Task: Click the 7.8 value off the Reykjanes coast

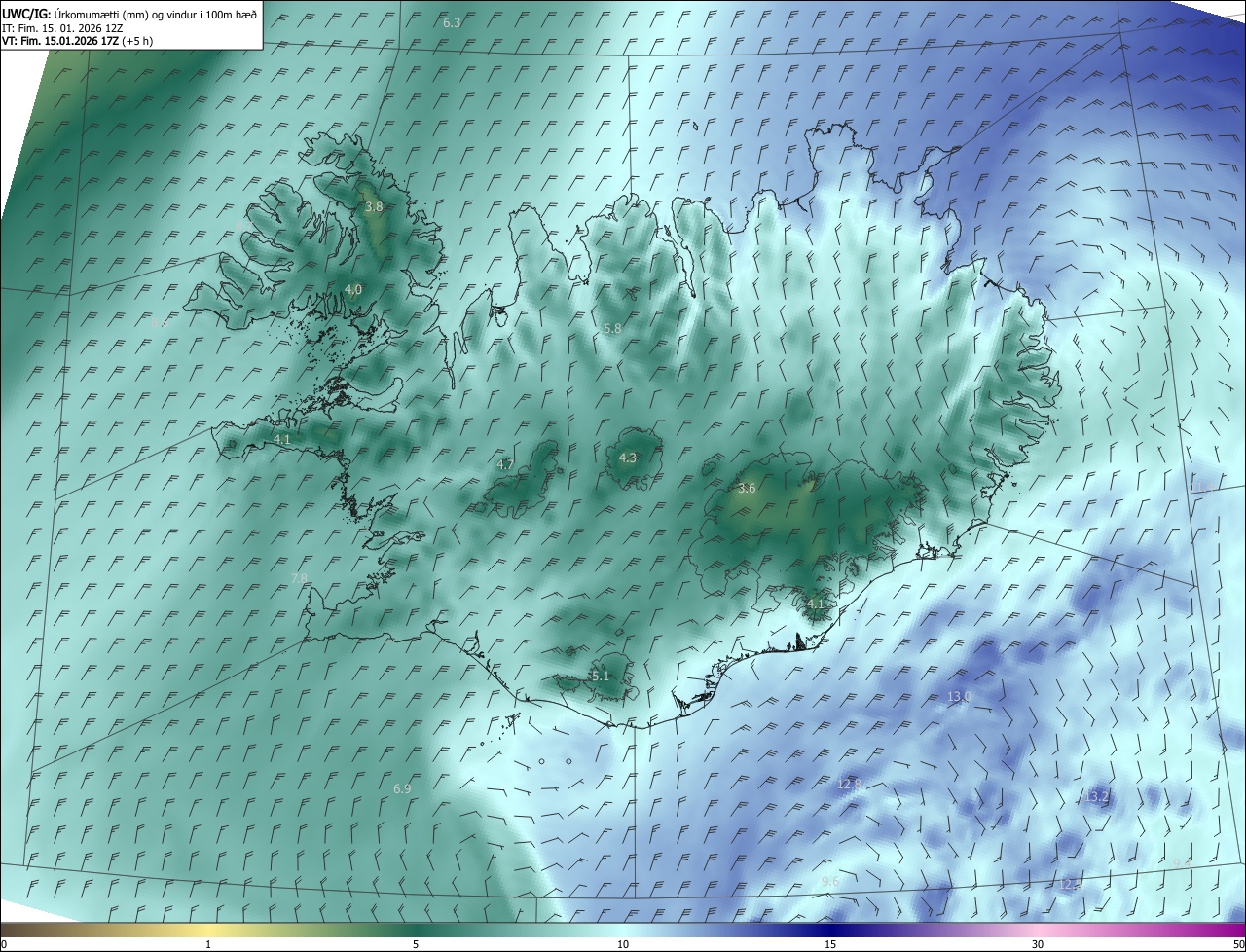Action: (x=300, y=578)
